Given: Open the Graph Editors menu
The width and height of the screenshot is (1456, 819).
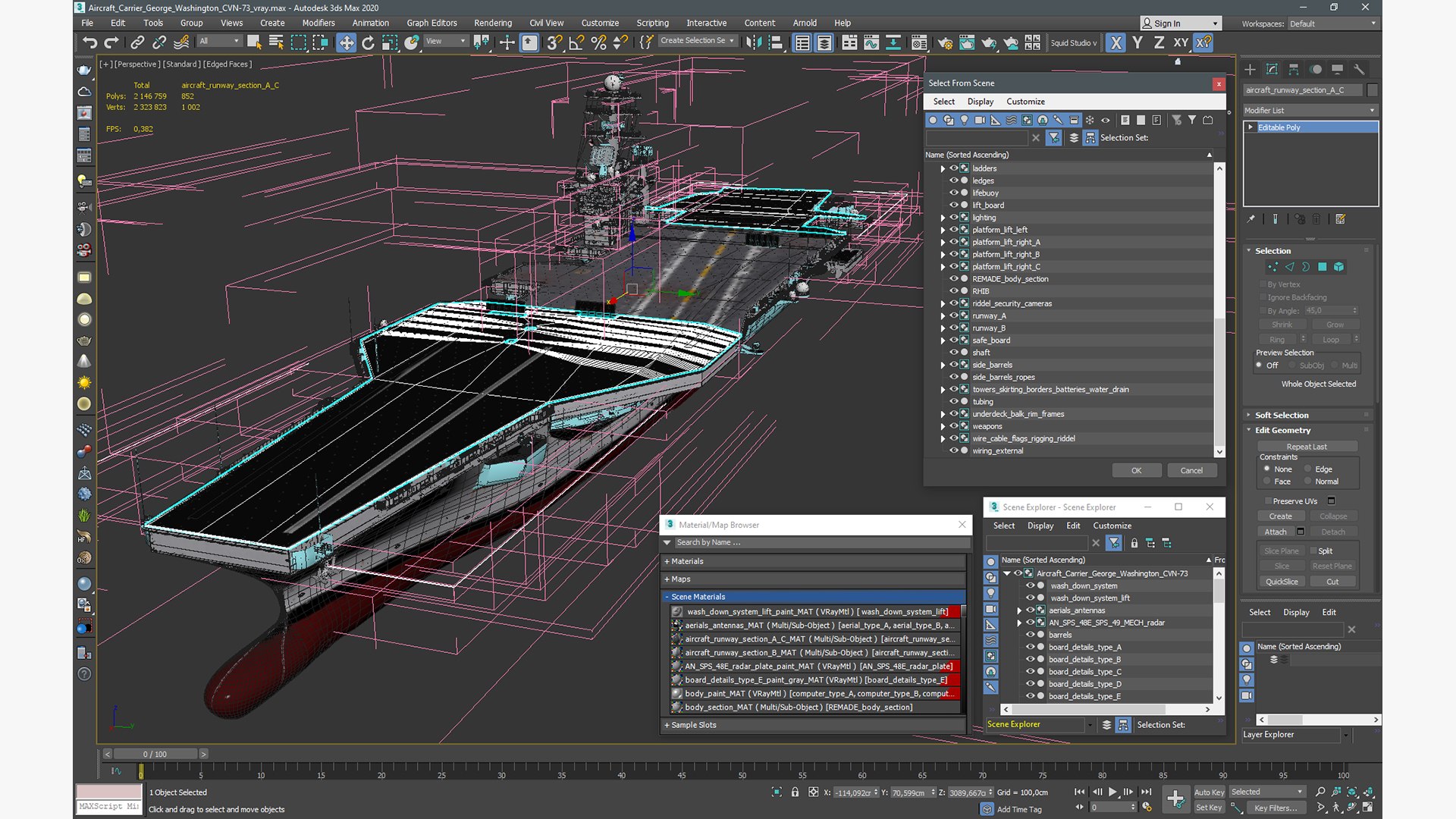Looking at the screenshot, I should (x=431, y=23).
